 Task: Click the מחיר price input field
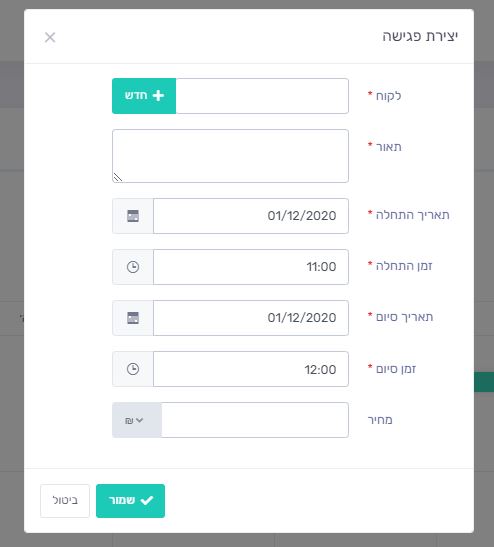click(x=255, y=420)
